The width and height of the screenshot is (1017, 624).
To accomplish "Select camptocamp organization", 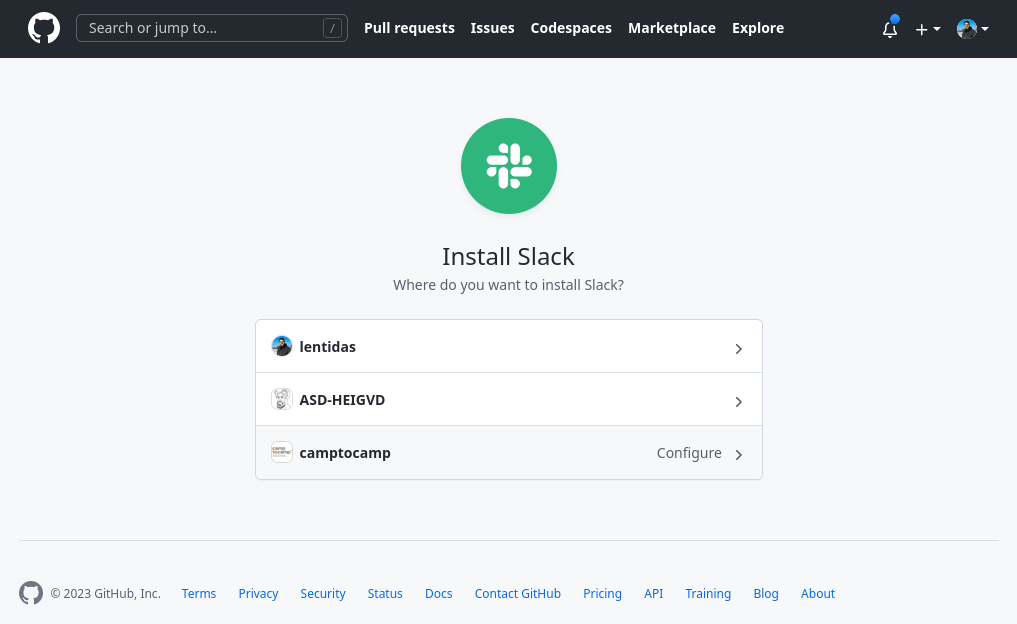I will [508, 453].
